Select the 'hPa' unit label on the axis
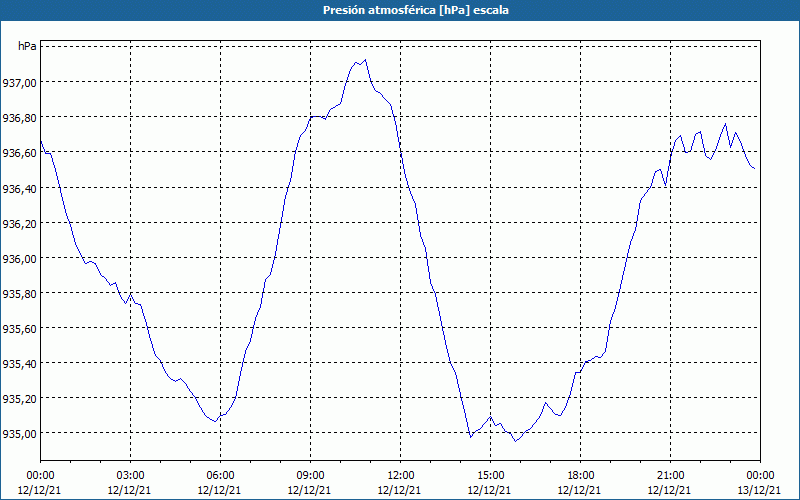This screenshot has width=800, height=500. (x=27, y=46)
